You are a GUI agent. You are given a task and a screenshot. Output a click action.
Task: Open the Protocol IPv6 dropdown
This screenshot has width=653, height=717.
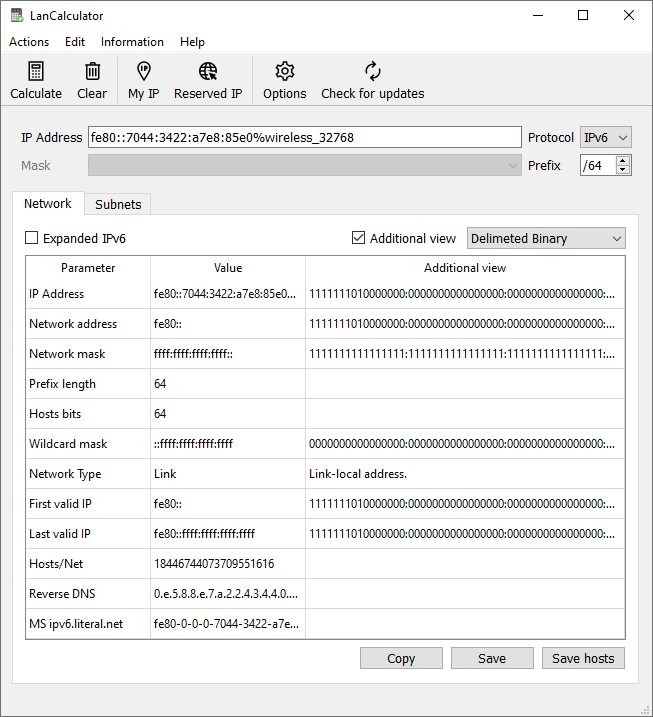pyautogui.click(x=605, y=137)
